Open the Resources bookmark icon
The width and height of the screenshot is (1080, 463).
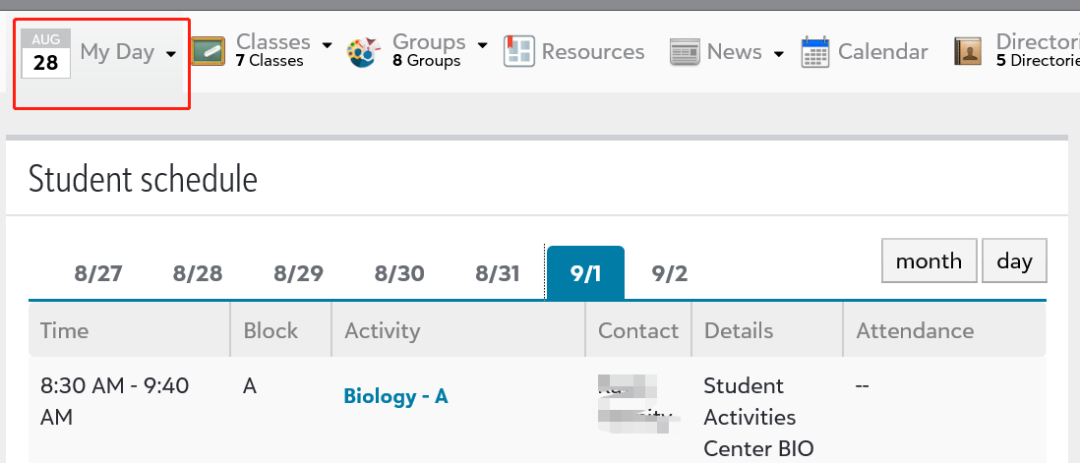(519, 52)
